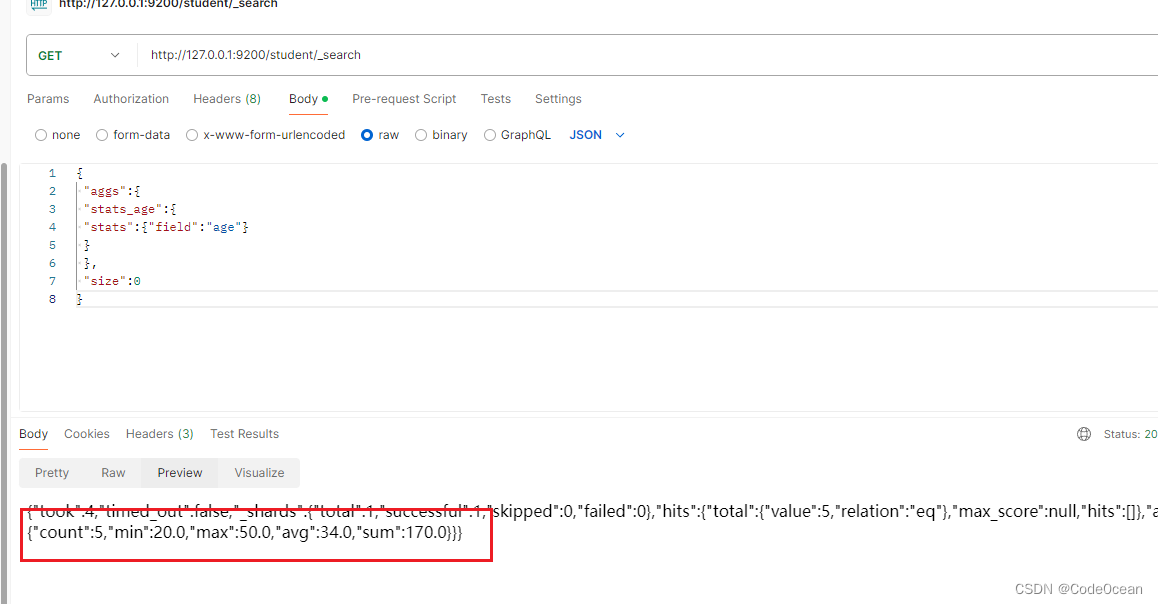Select the x-www-form-urlencoded radio option

192,135
